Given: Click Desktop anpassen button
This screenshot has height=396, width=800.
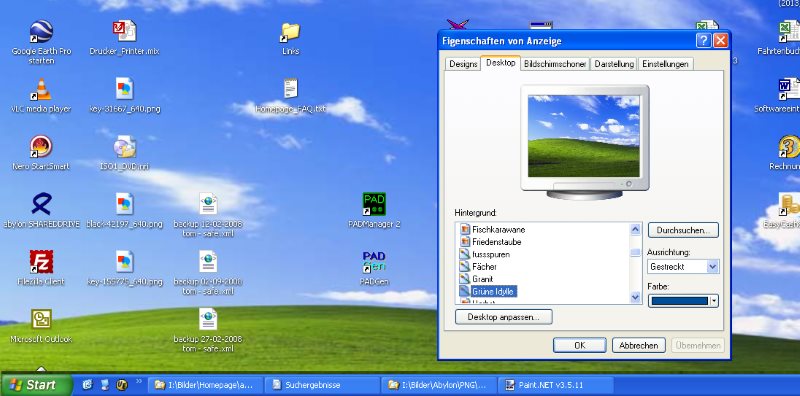Looking at the screenshot, I should 503,317.
